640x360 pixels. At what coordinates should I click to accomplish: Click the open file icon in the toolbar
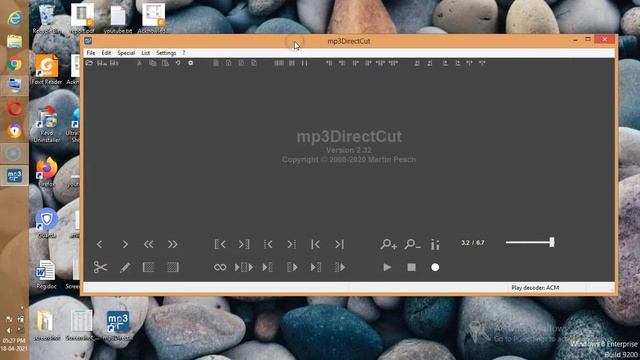pos(89,63)
